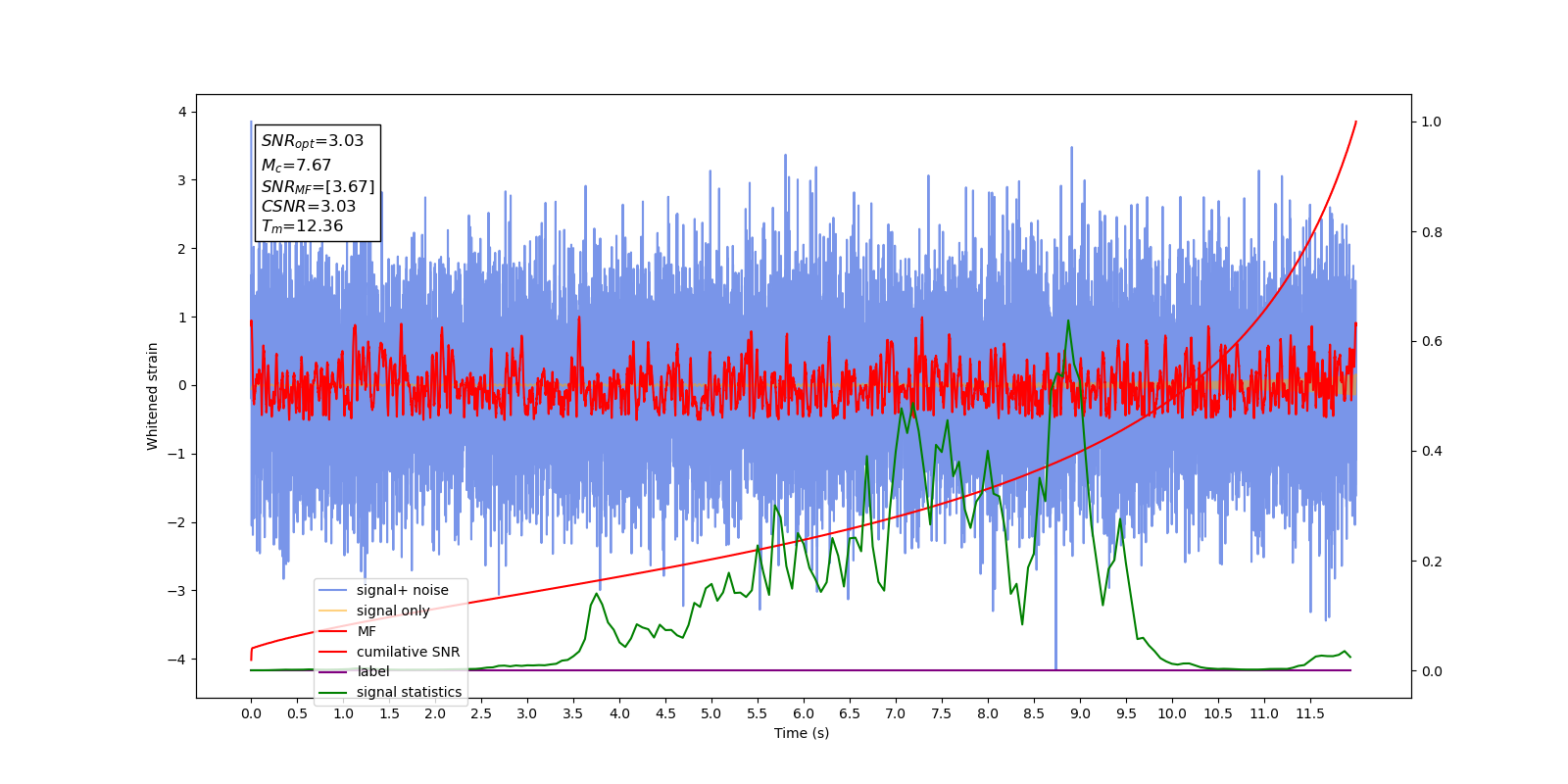Click the Tm=12.36 annotation text
The height and width of the screenshot is (784, 1568).
click(302, 226)
